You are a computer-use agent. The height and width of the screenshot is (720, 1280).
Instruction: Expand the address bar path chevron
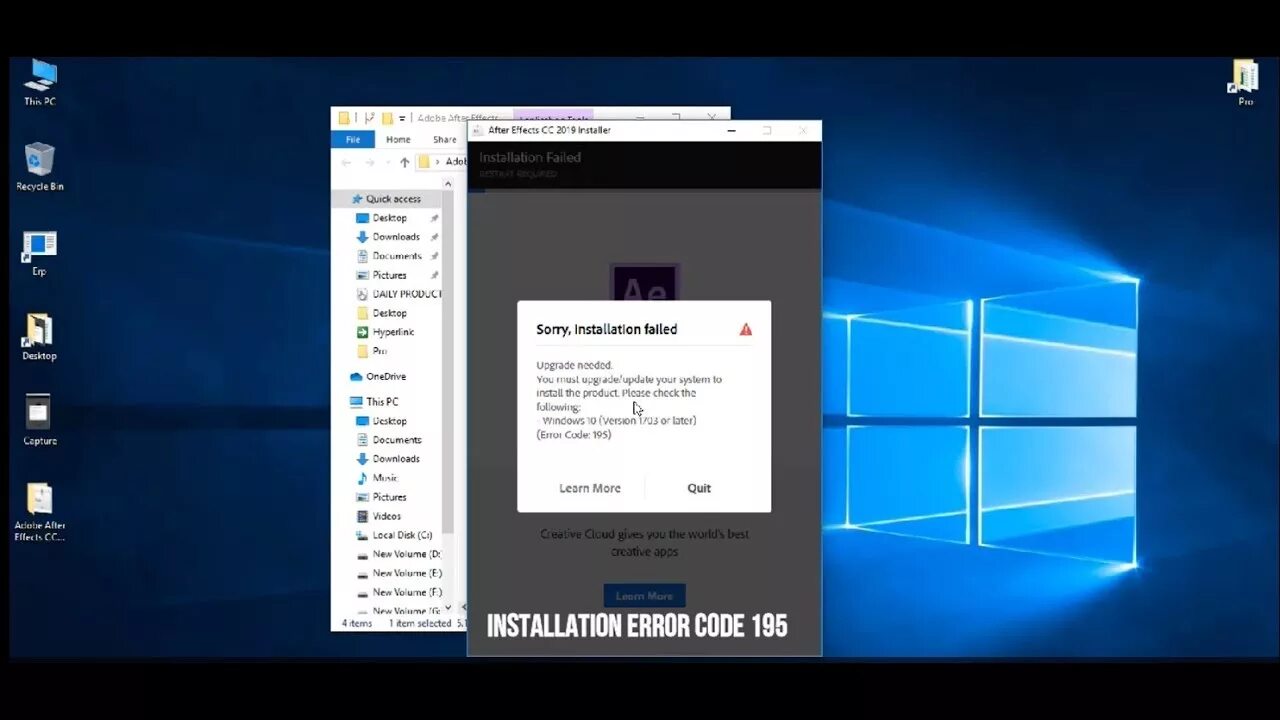(x=437, y=162)
